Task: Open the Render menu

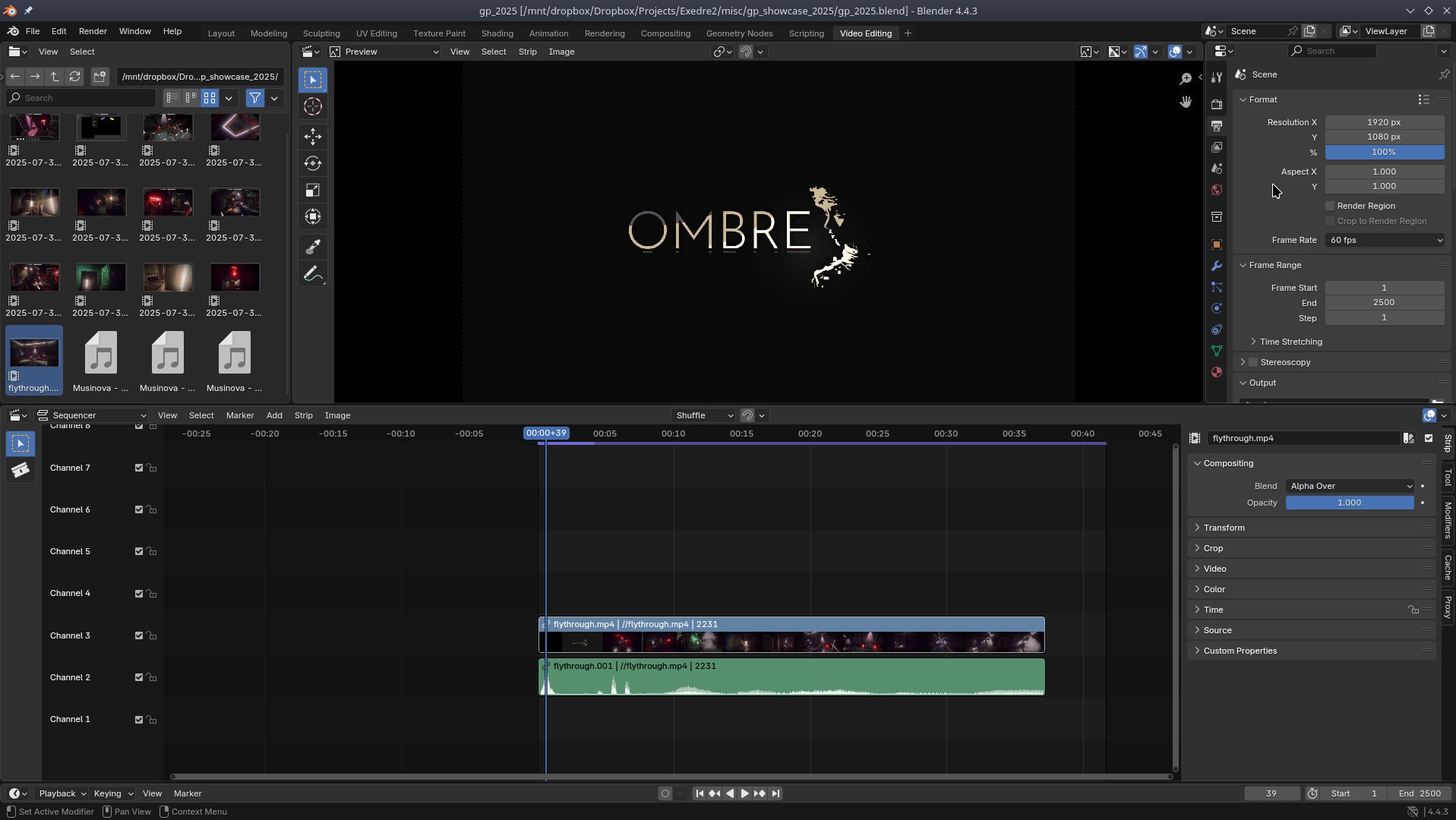Action: pyautogui.click(x=93, y=31)
